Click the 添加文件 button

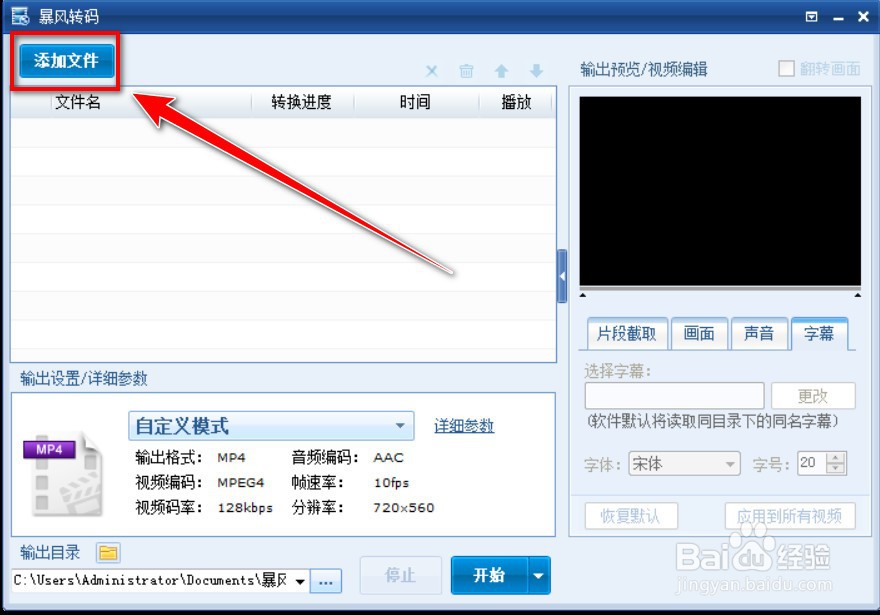tap(66, 61)
